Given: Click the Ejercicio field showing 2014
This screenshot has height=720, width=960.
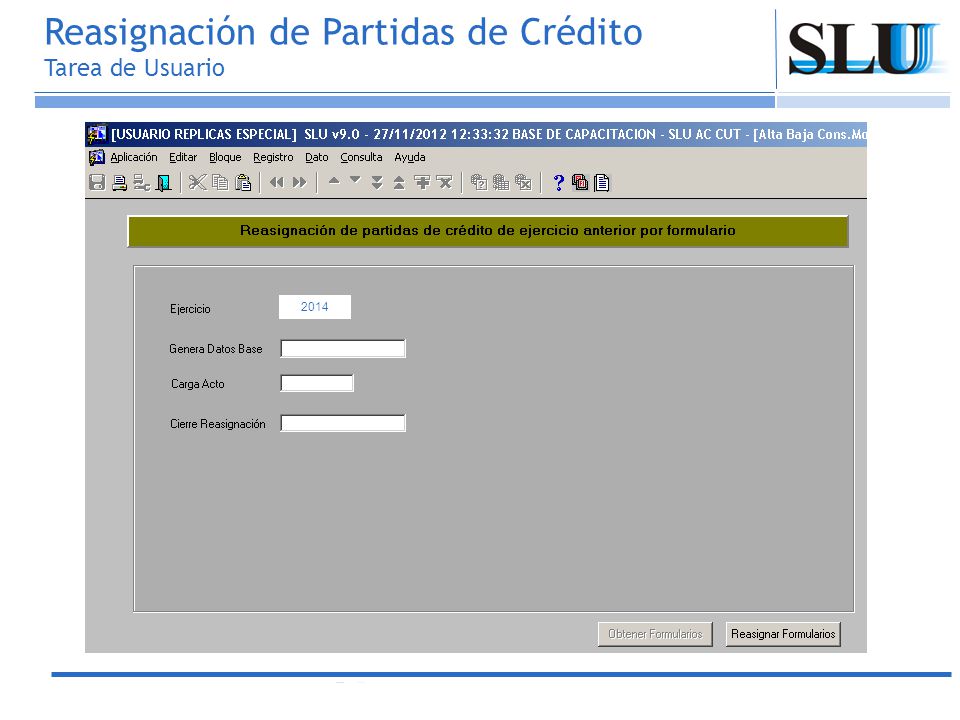Looking at the screenshot, I should [x=315, y=307].
